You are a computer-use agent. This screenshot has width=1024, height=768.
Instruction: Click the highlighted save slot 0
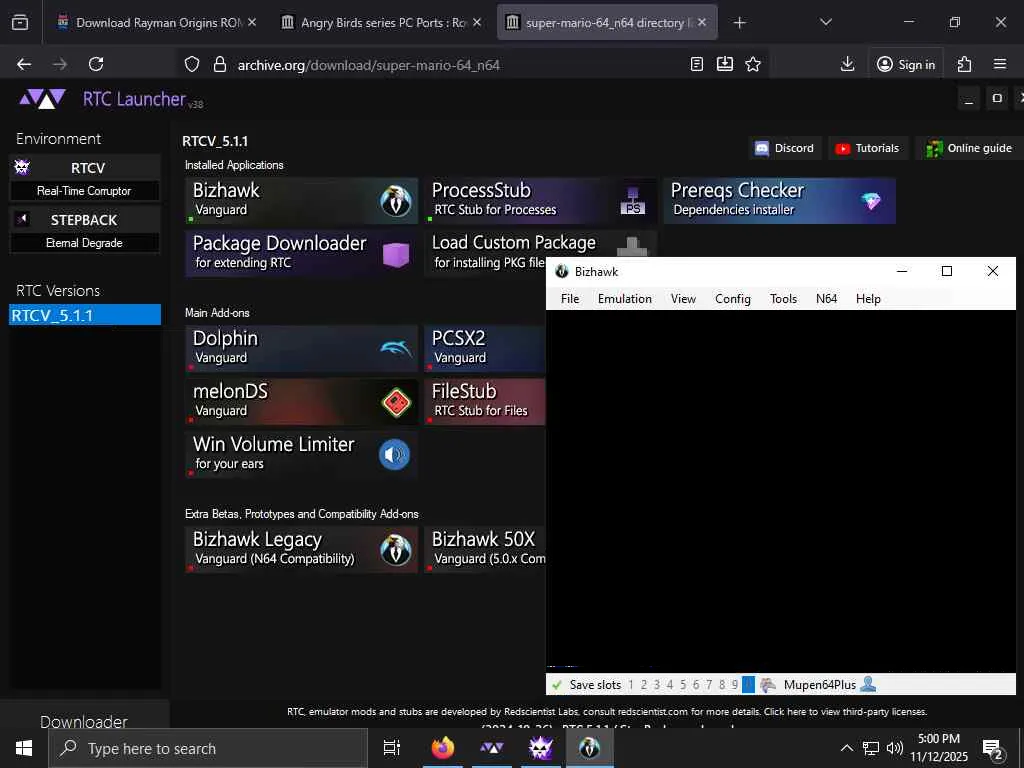point(748,684)
